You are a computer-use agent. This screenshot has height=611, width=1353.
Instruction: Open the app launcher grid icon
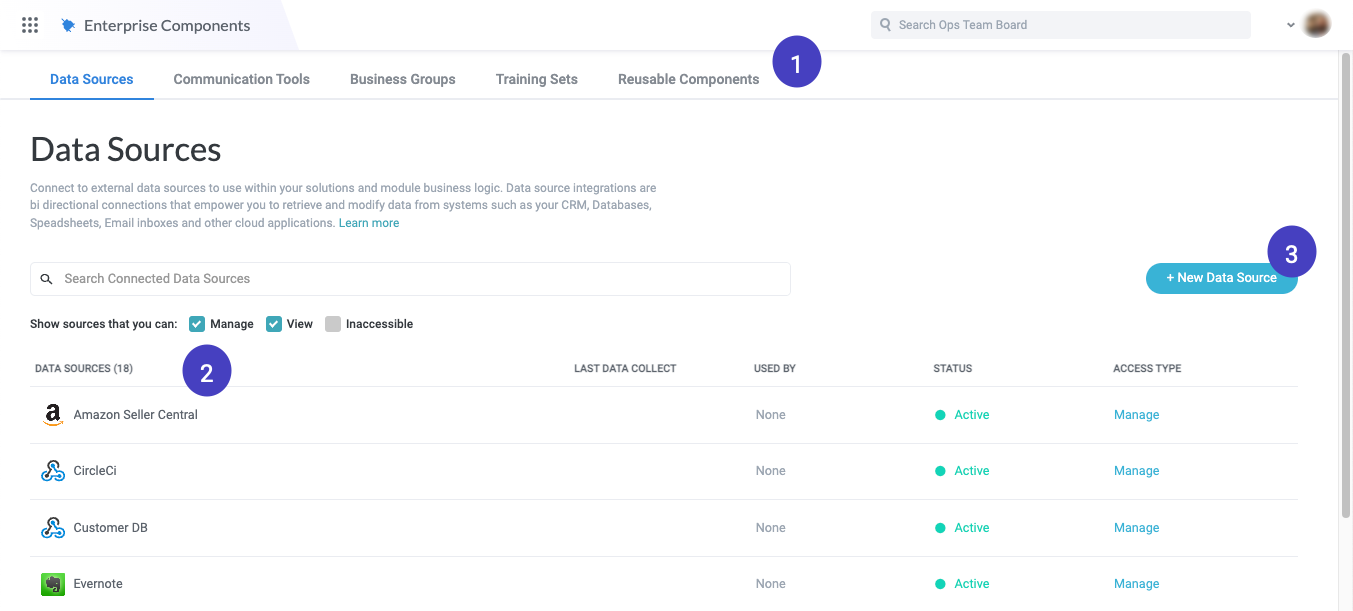pyautogui.click(x=30, y=25)
